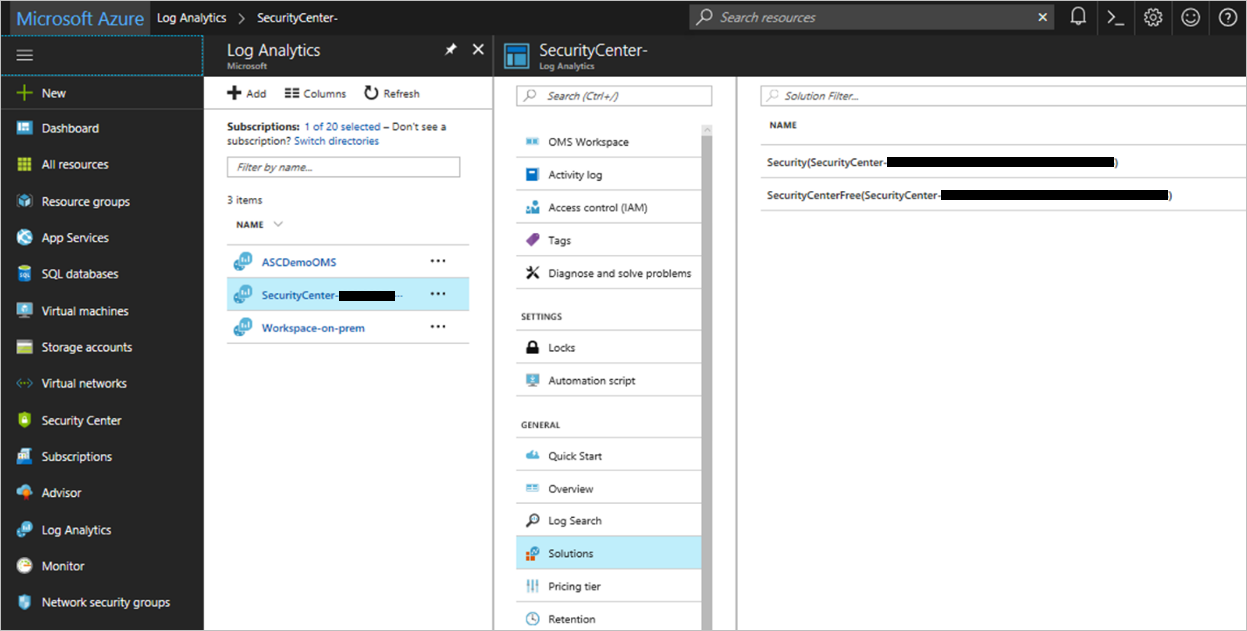Select Pricing tier menu item
Viewport: 1247px width, 631px height.
pyautogui.click(x=574, y=586)
